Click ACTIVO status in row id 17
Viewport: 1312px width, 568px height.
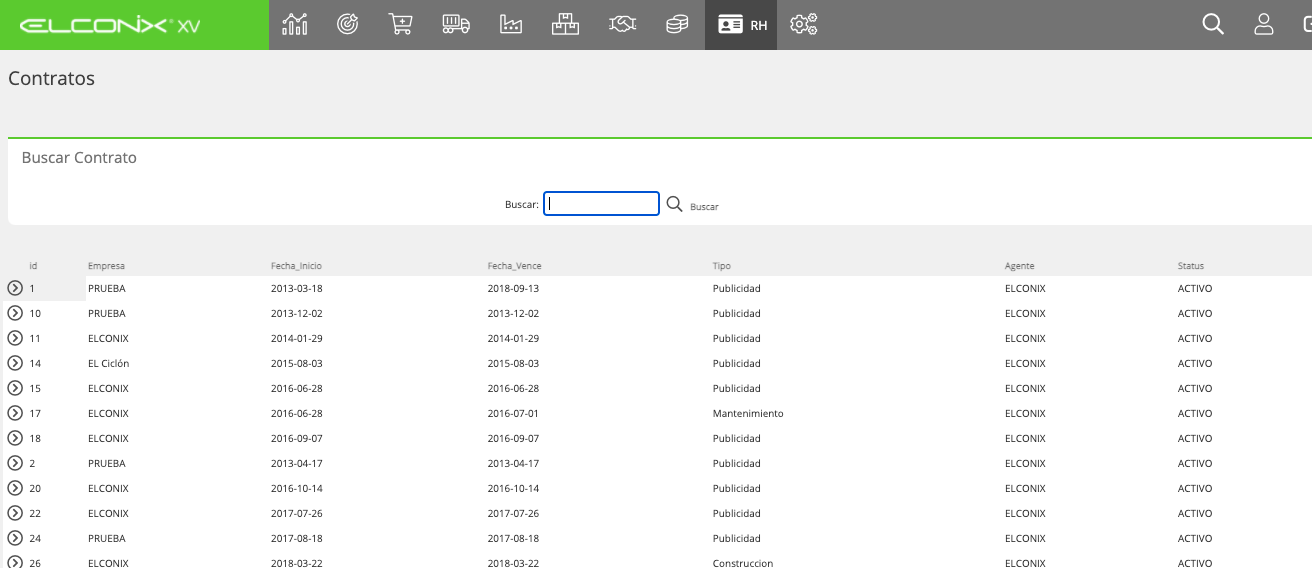(x=1195, y=413)
